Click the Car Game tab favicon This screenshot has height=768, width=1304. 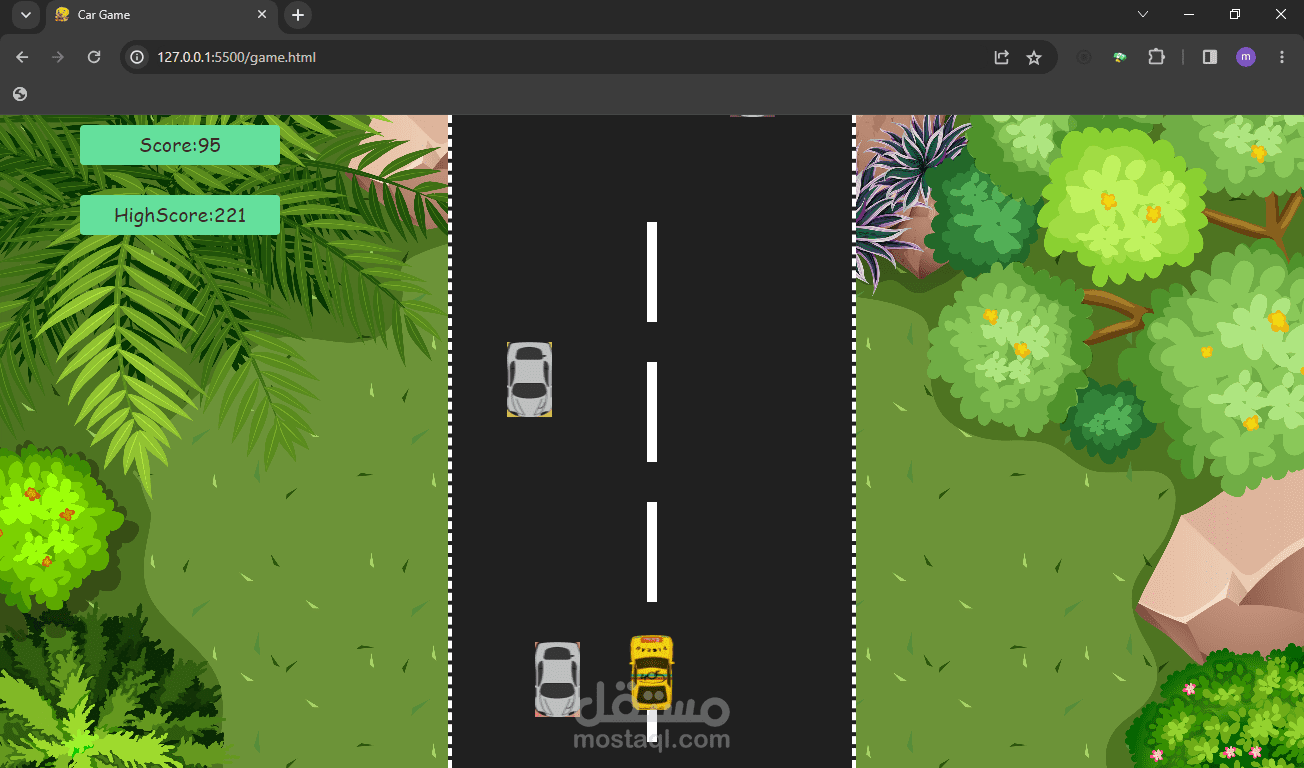click(x=62, y=15)
